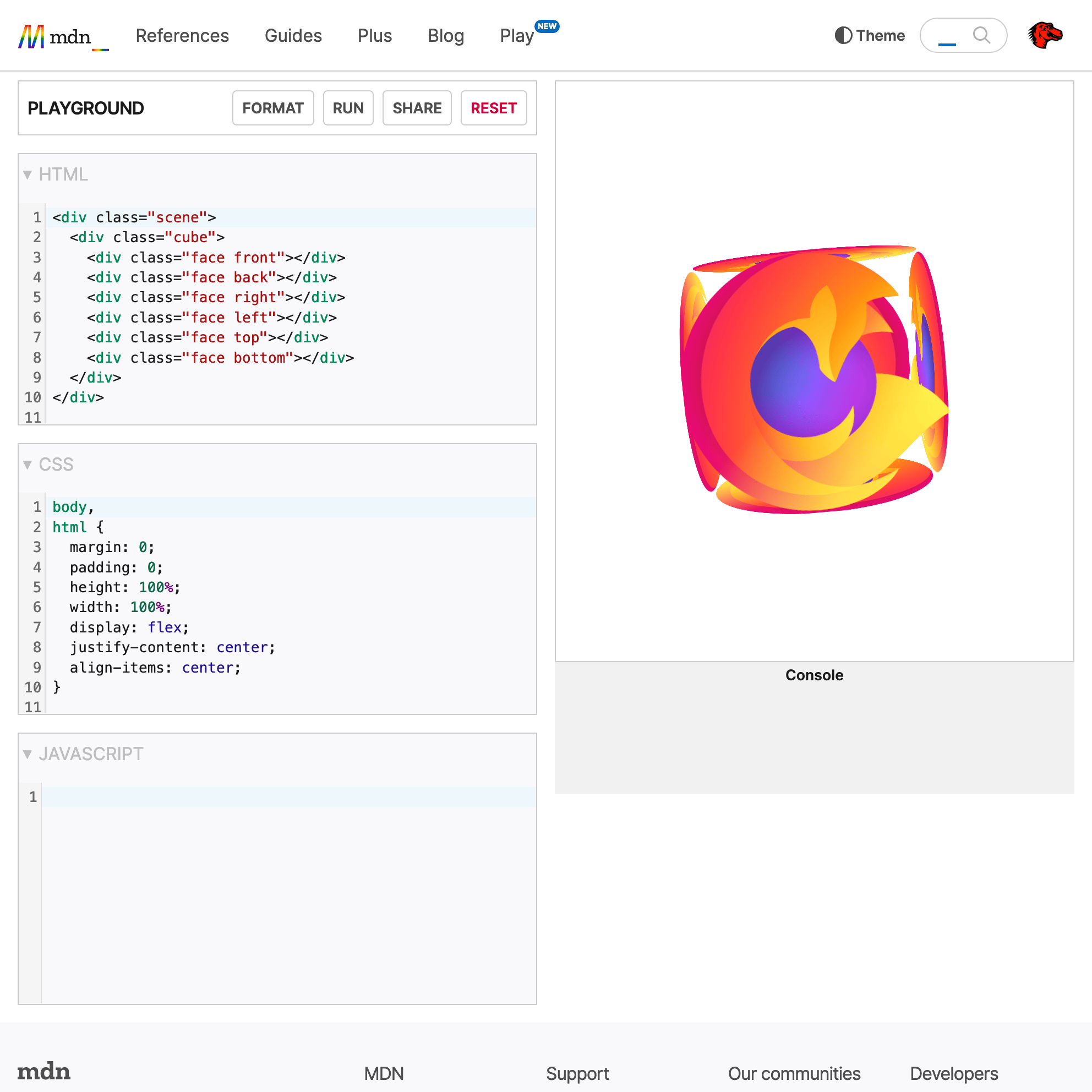Screen dimensions: 1092x1092
Task: Click the search magnifier icon
Action: [981, 35]
